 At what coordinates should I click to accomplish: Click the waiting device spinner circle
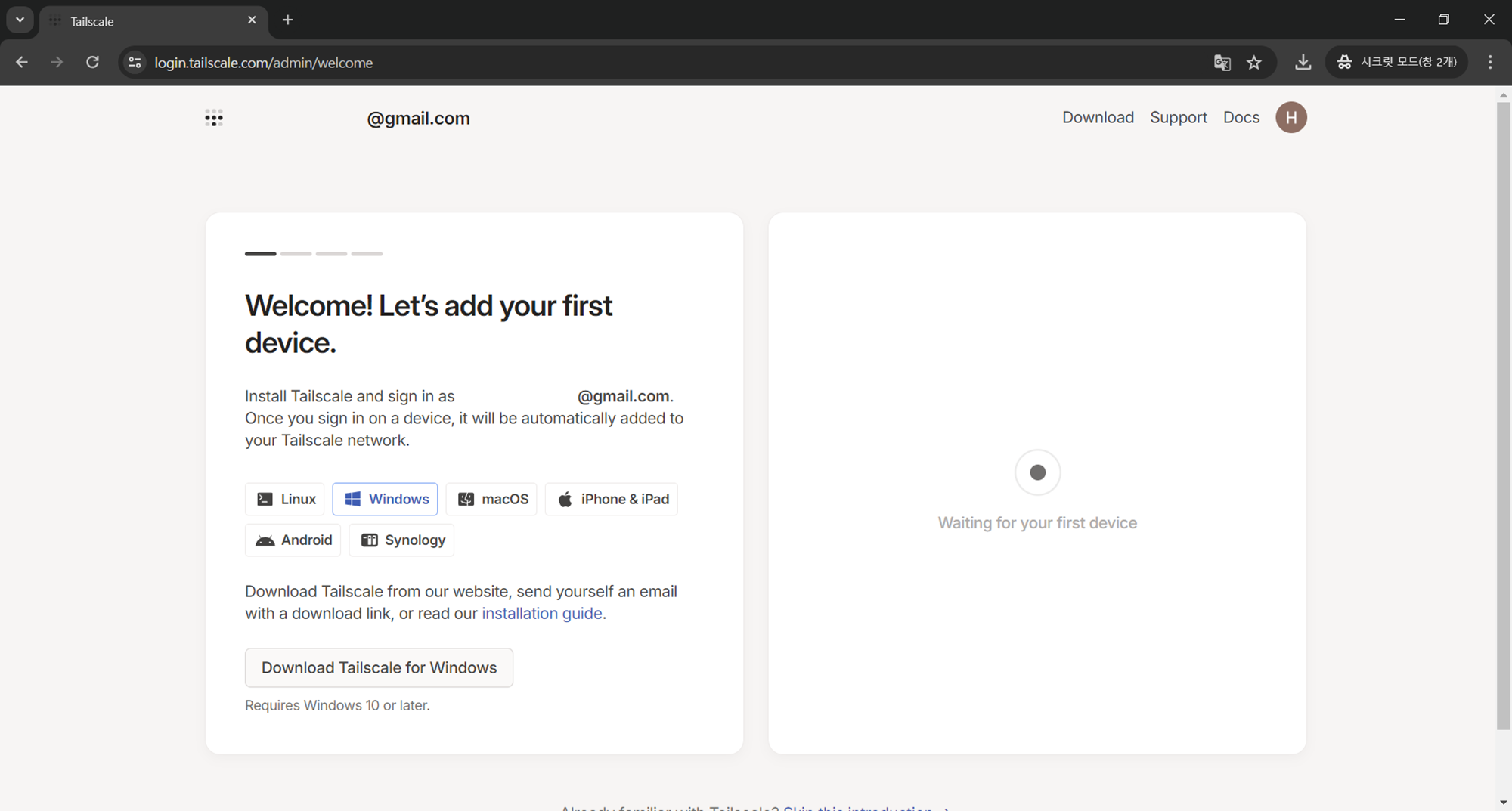[1037, 472]
